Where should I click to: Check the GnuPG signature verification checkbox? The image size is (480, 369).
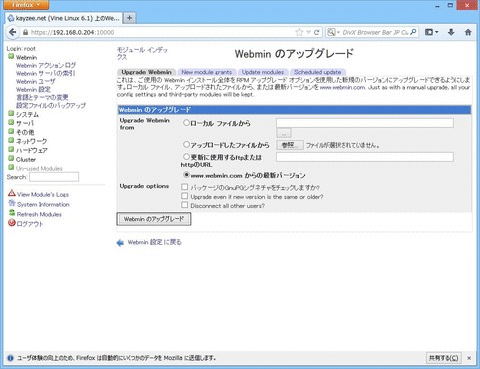pos(185,187)
